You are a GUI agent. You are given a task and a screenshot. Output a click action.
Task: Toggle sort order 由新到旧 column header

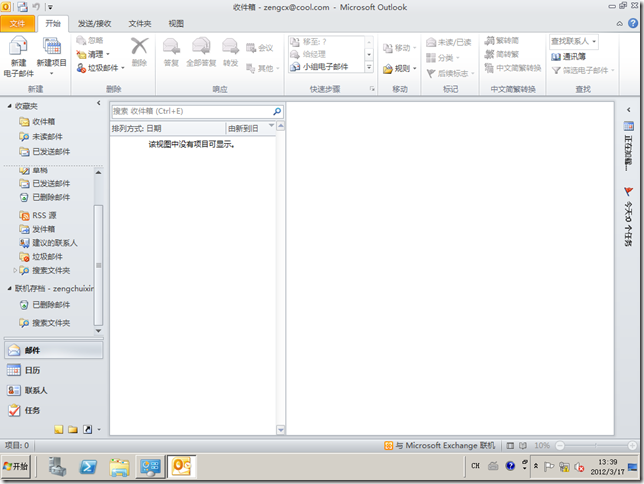click(243, 128)
